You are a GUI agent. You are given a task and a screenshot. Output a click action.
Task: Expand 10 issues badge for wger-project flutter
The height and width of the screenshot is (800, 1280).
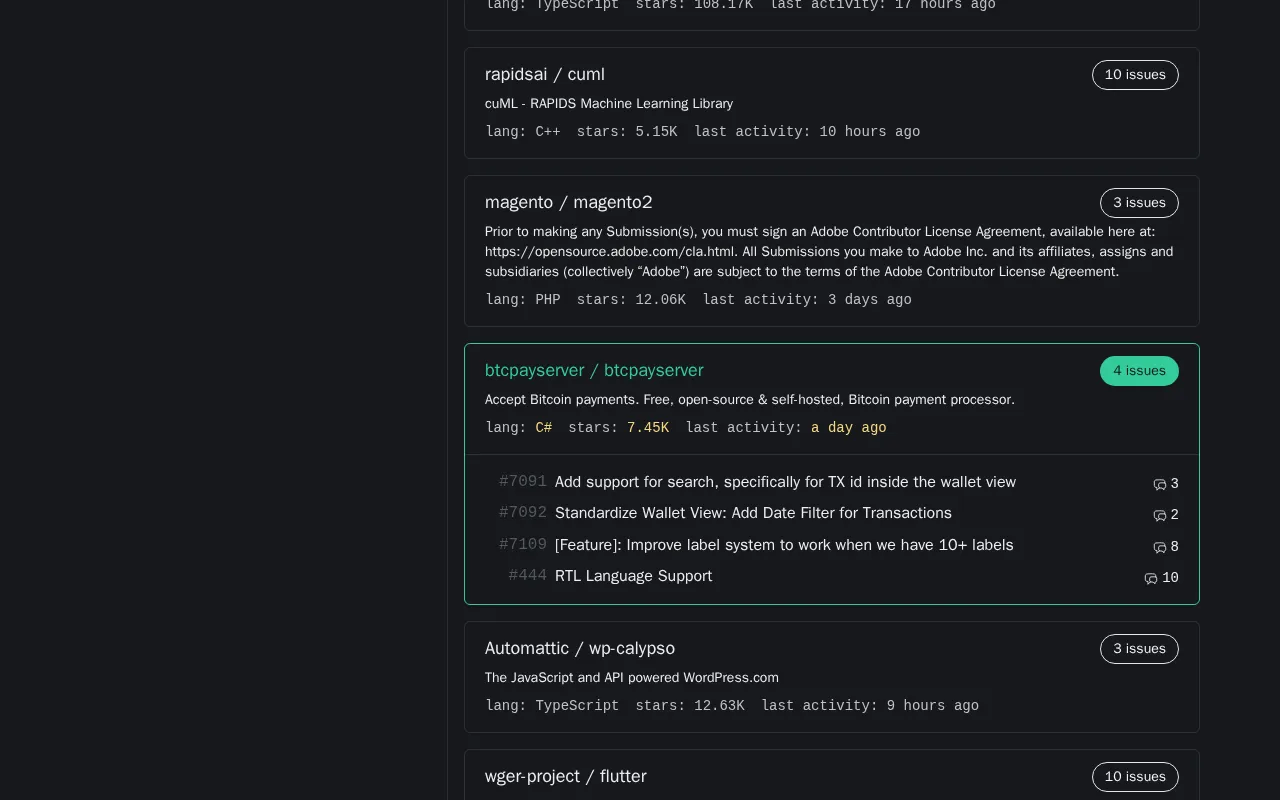pos(1135,777)
